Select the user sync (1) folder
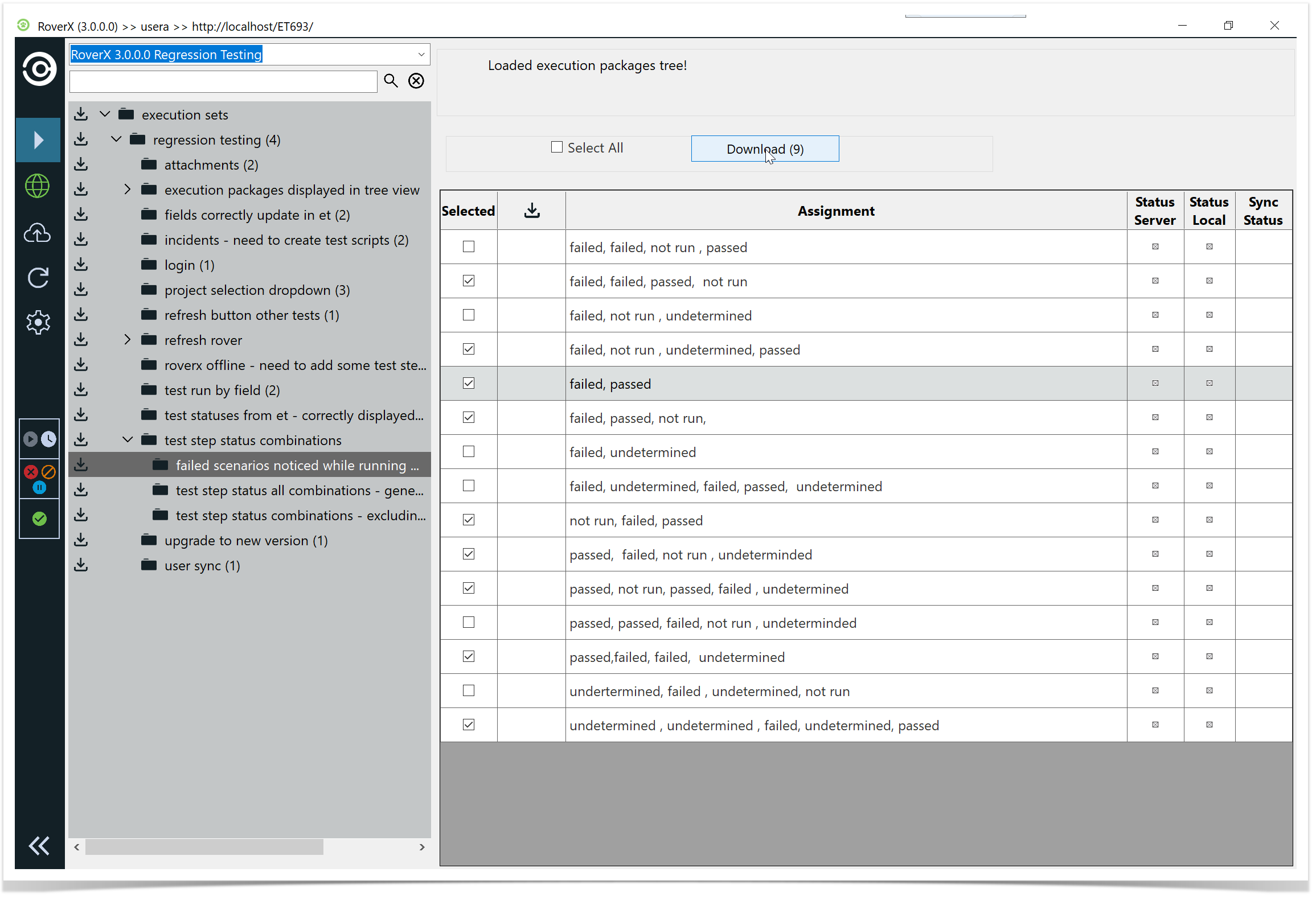 pos(202,566)
